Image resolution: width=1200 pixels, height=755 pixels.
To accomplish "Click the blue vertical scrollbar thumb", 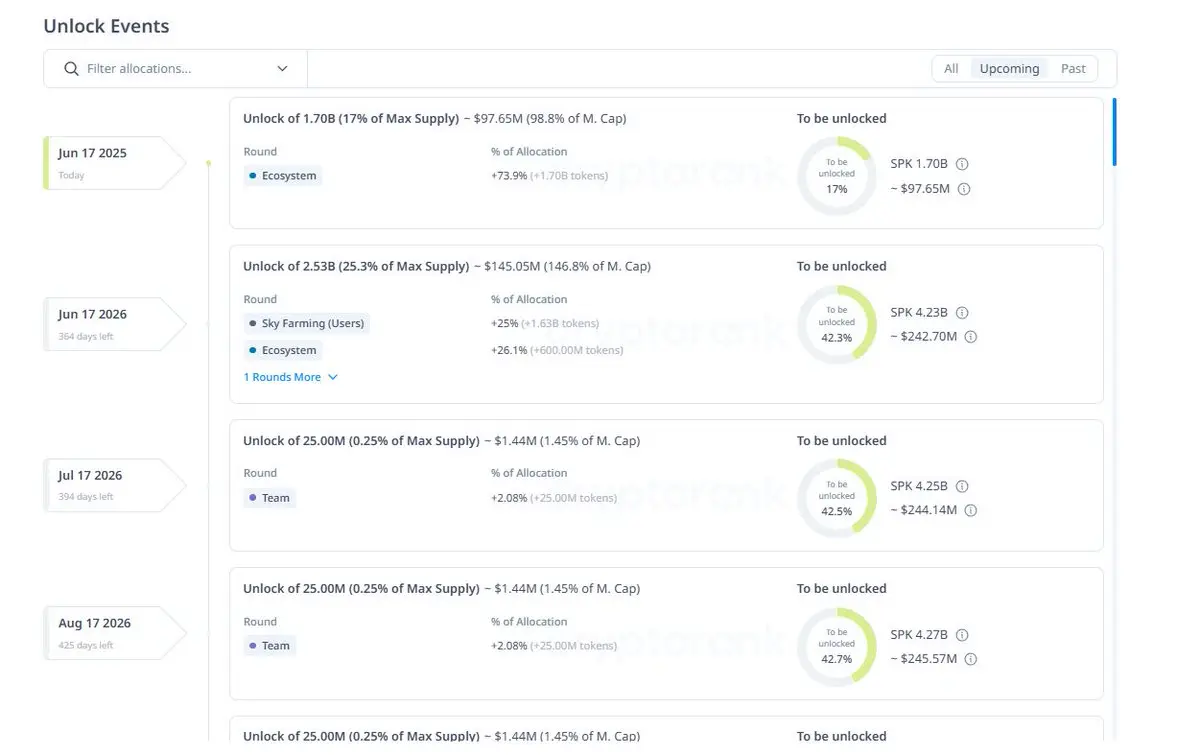I will point(1115,131).
